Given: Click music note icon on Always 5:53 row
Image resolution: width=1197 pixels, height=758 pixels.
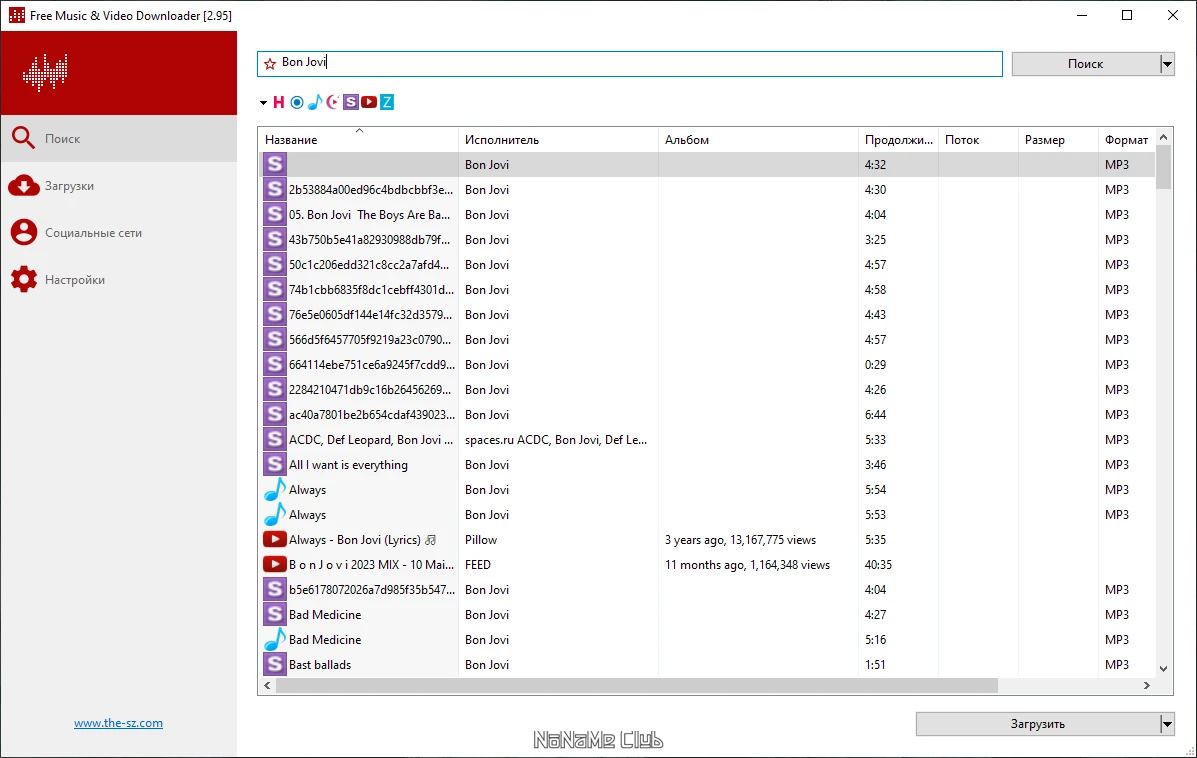Looking at the screenshot, I should click(275, 514).
